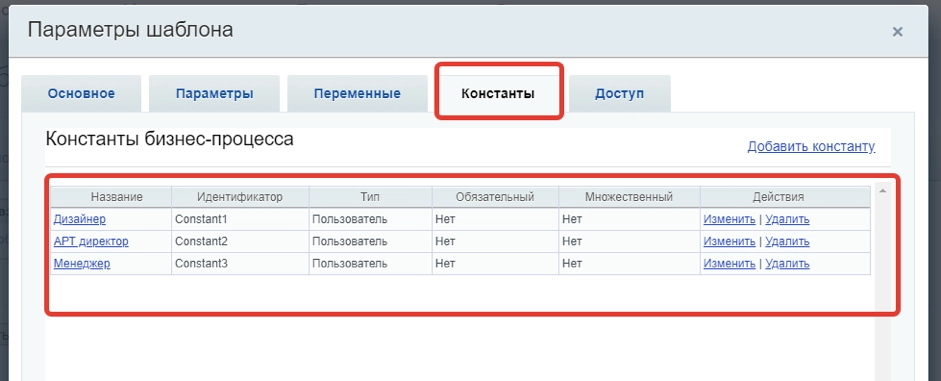Click the Тип column header
The image size is (941, 381).
pyautogui.click(x=370, y=197)
